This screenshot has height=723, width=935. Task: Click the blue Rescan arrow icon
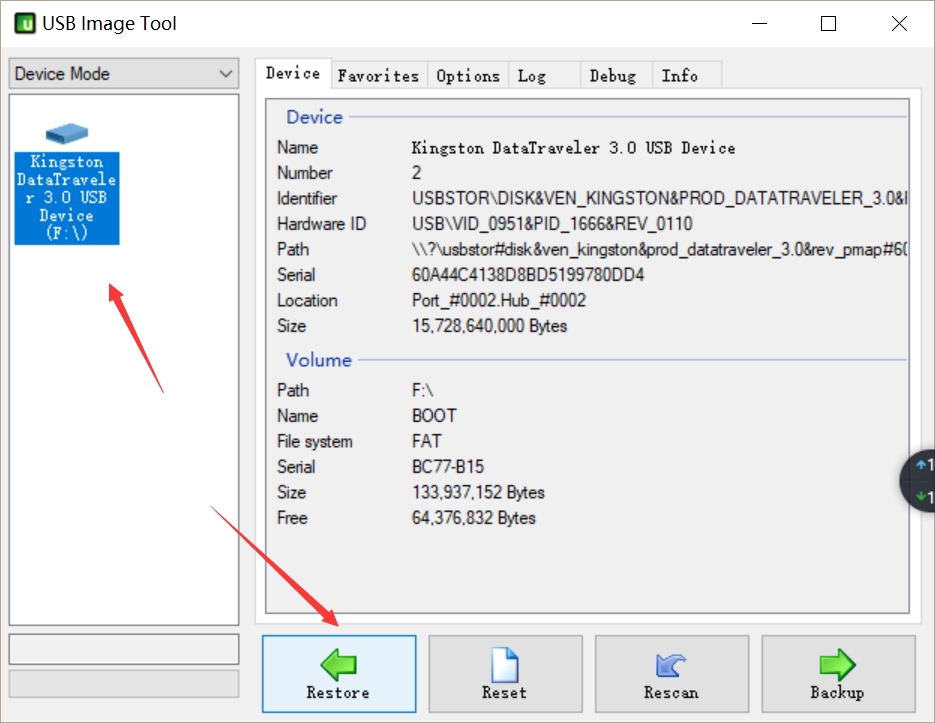tap(671, 665)
